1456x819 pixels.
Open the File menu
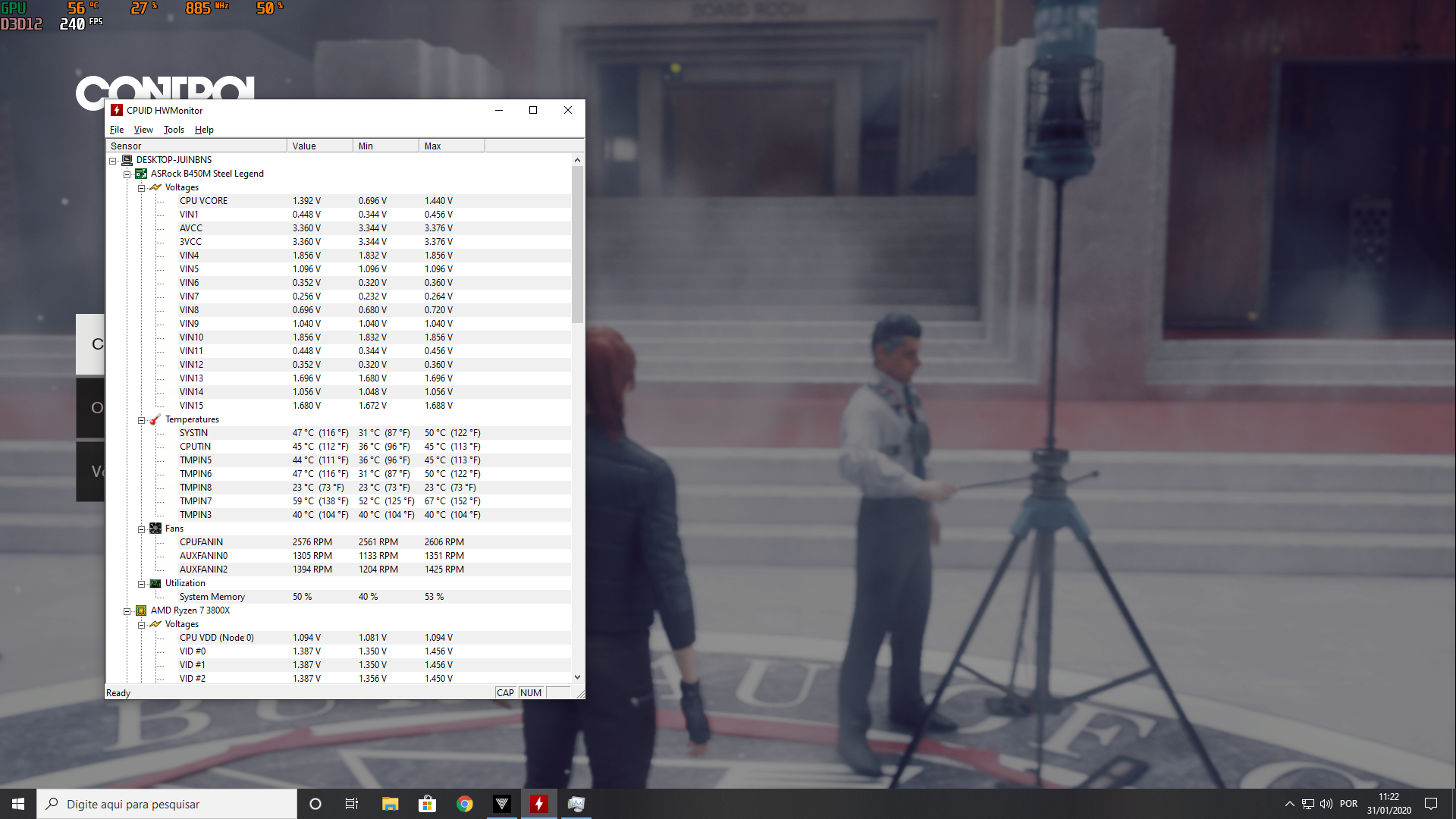(117, 130)
